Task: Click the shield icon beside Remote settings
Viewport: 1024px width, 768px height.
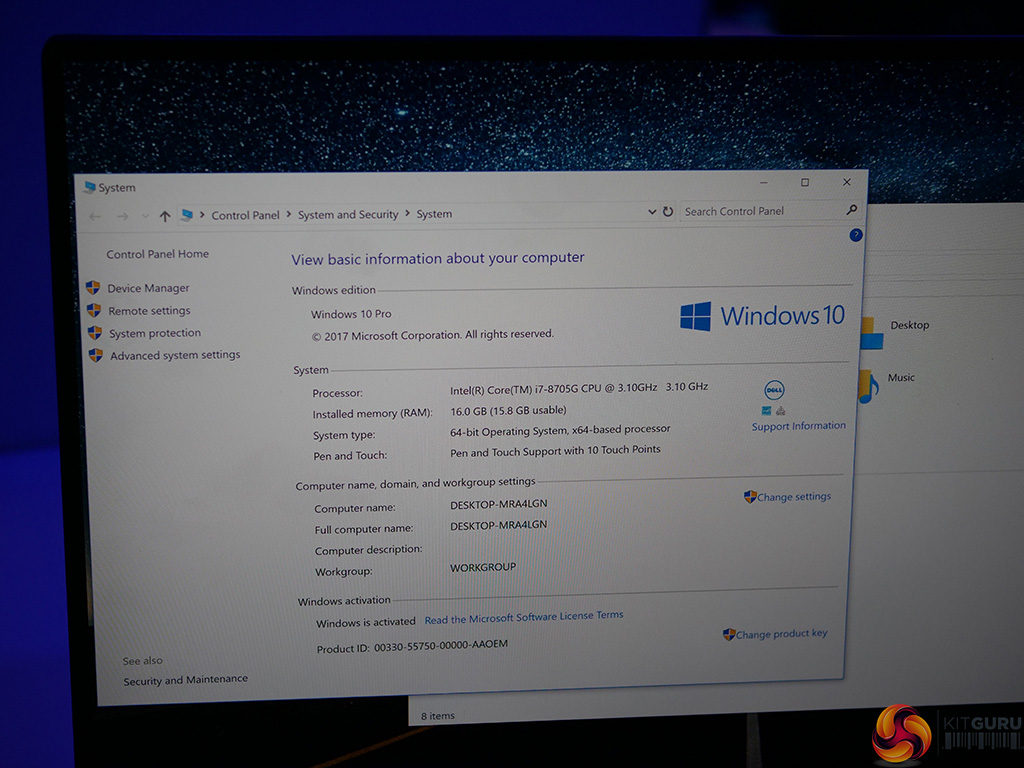Action: [x=94, y=310]
